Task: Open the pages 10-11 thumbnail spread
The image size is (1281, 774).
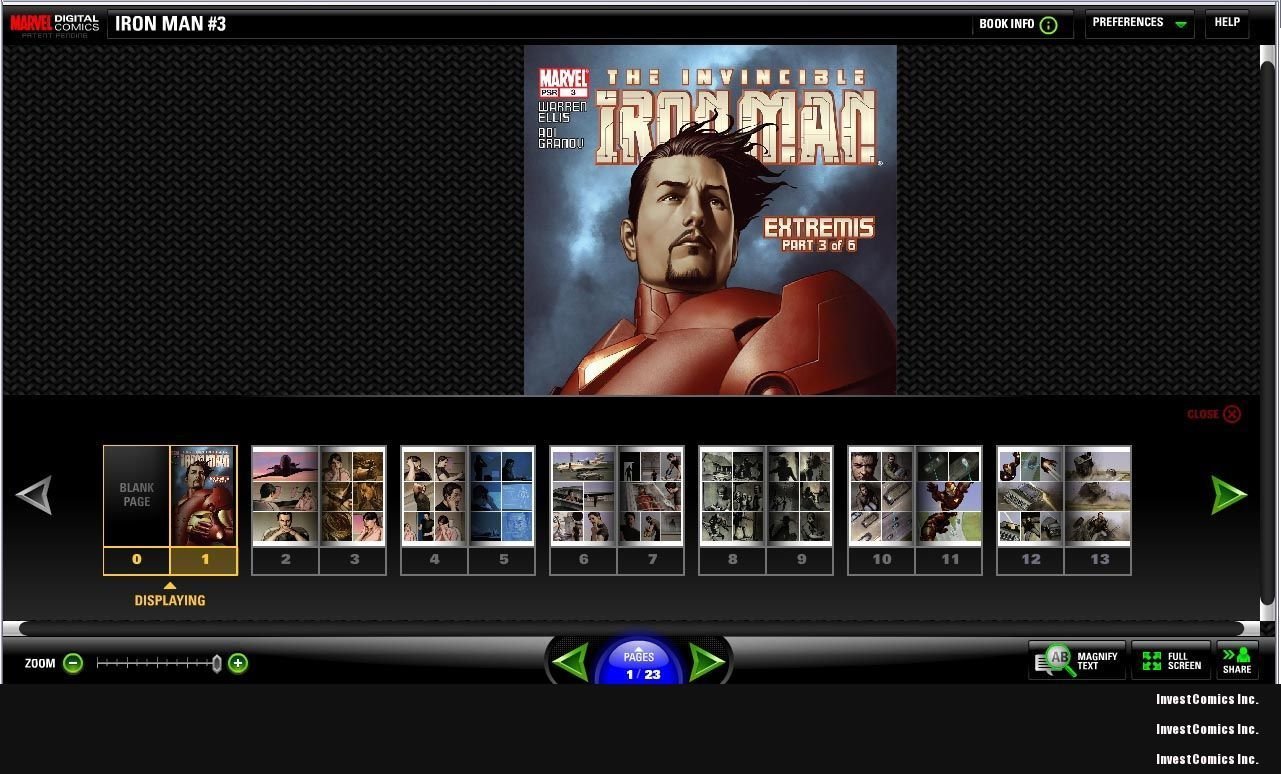Action: click(x=915, y=498)
